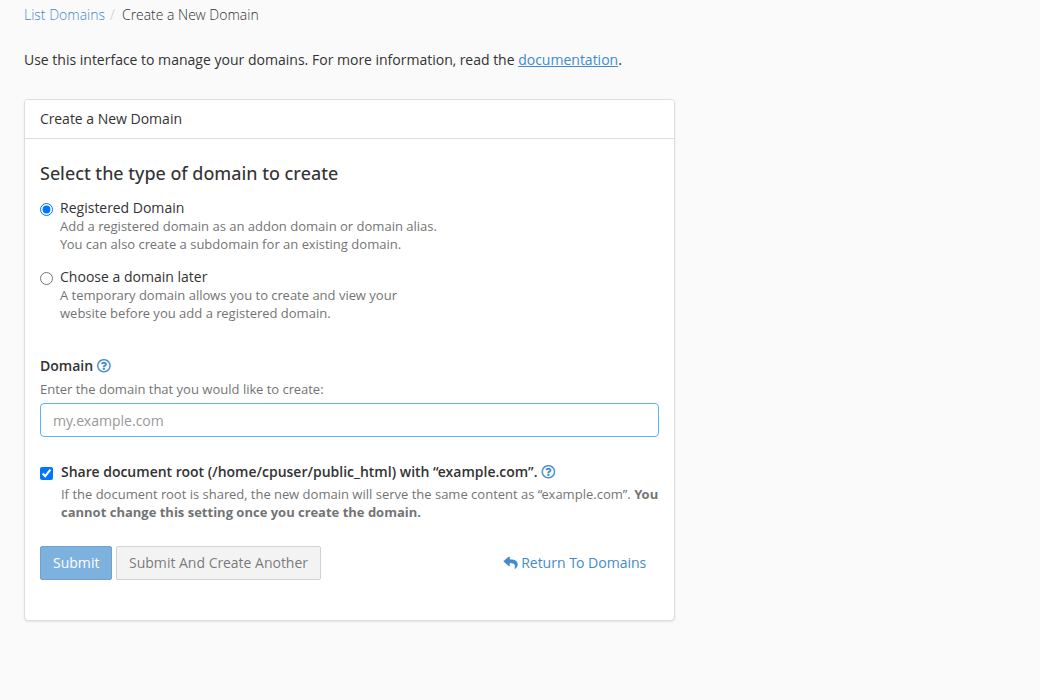Screen dimensions: 1040x700
Task: Click Submit And Create Another button
Action: 218,563
